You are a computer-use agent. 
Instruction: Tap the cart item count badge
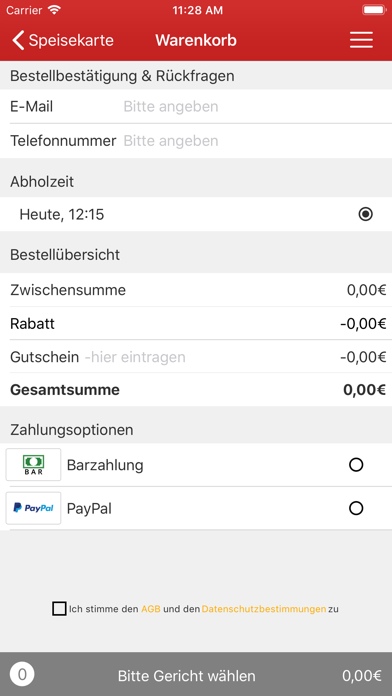tap(22, 675)
